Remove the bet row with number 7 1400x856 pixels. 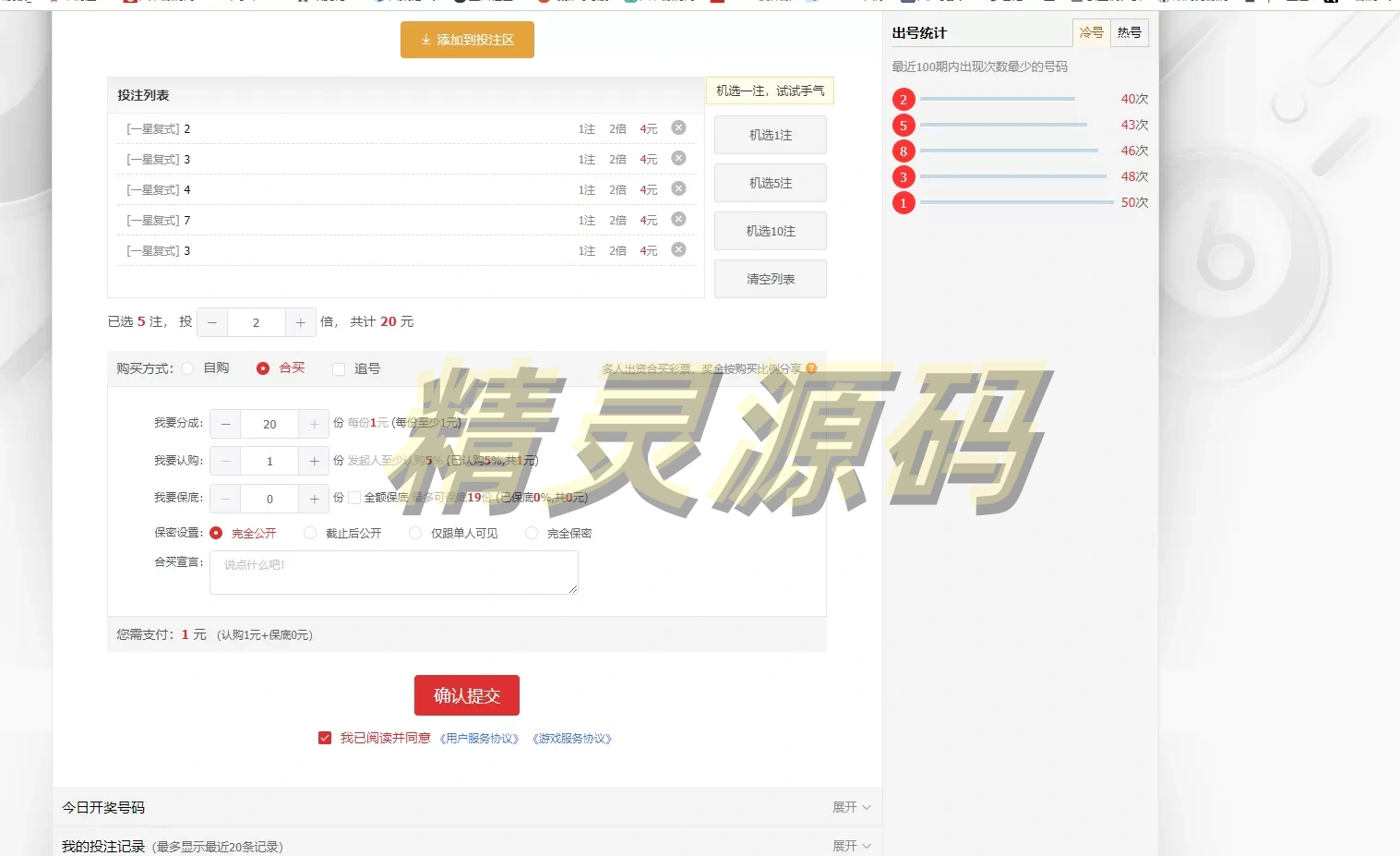click(x=678, y=219)
